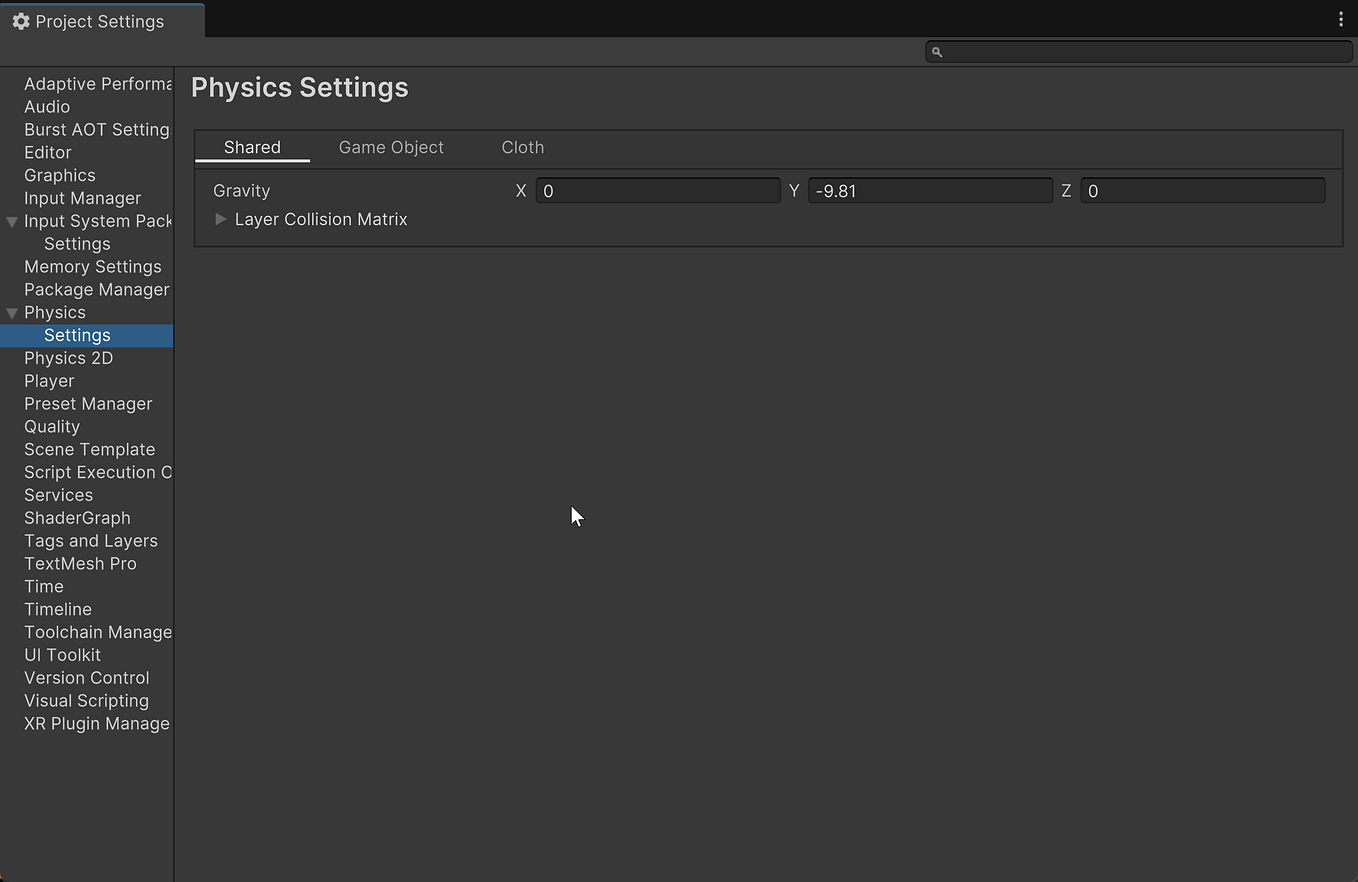Open the Package Manager settings page
Image resolution: width=1358 pixels, height=882 pixels.
point(96,289)
